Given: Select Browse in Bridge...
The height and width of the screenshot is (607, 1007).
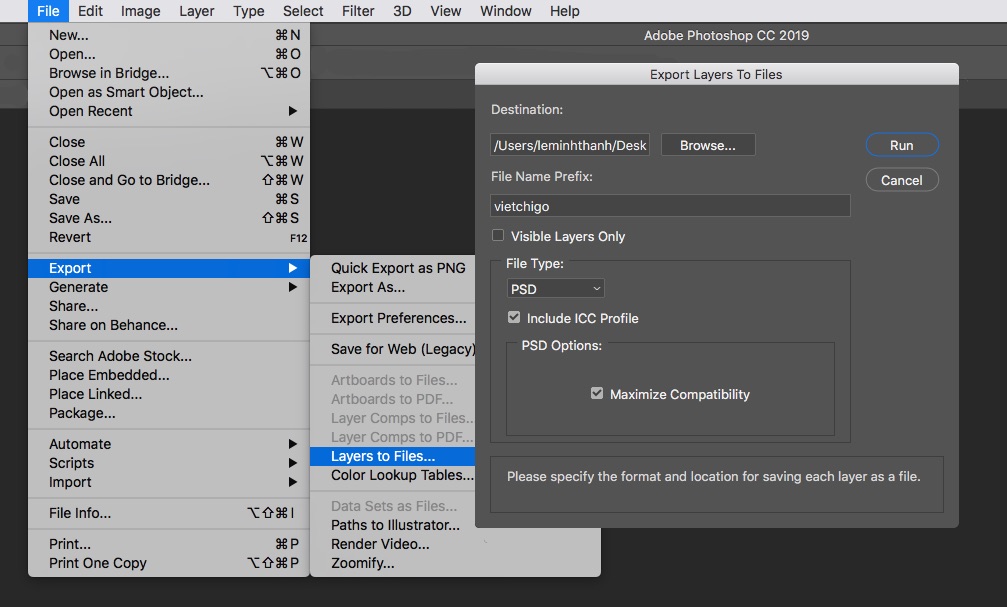Looking at the screenshot, I should 169,73.
